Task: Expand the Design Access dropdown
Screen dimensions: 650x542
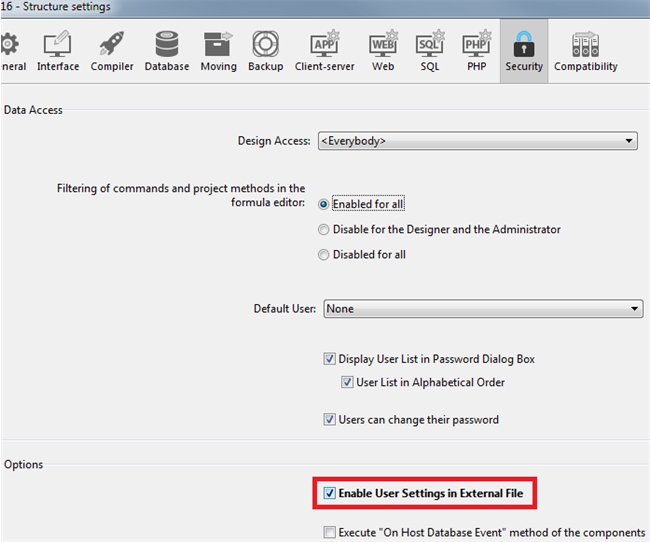Action: [477, 141]
